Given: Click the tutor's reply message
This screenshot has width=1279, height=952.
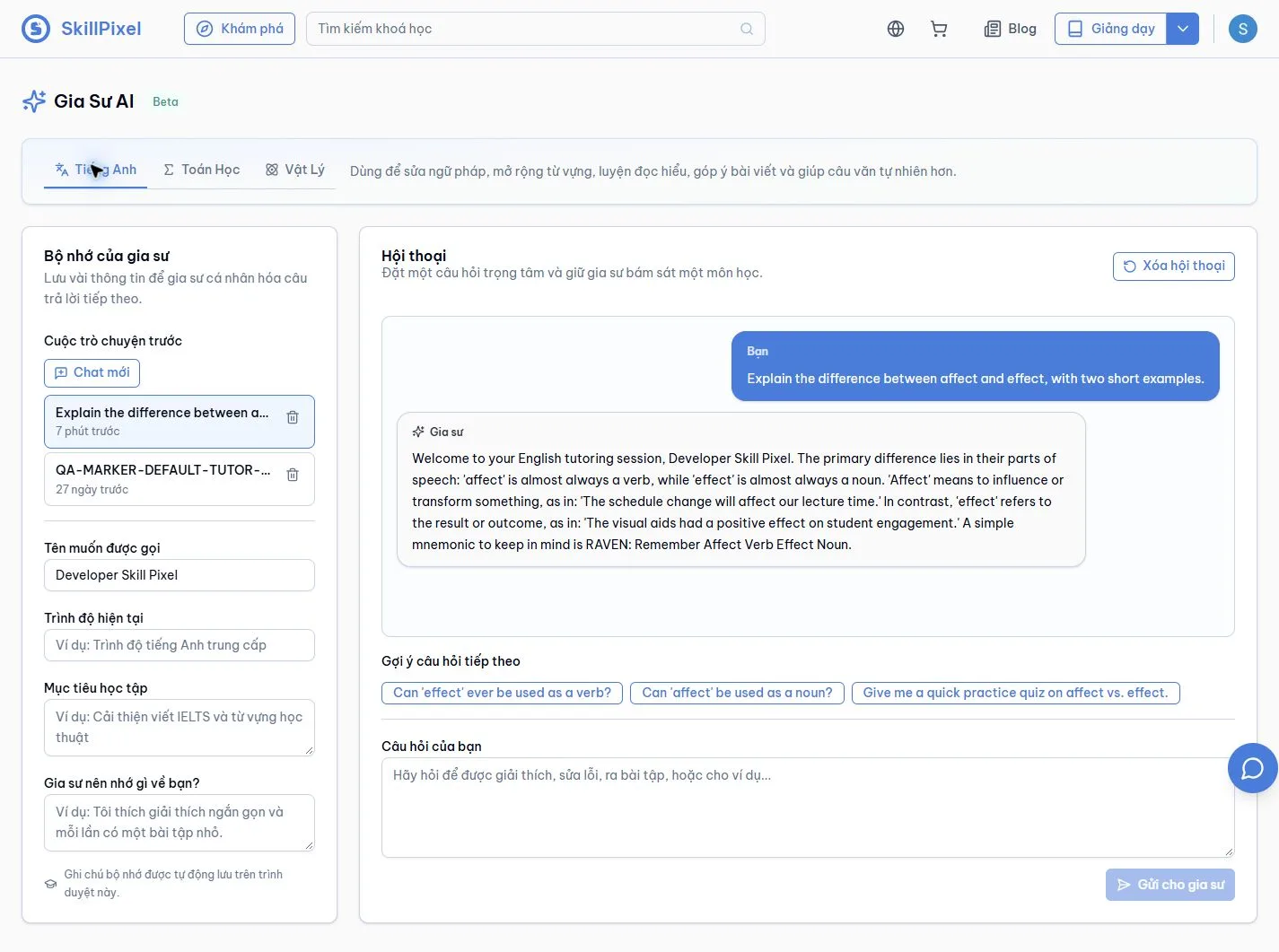Looking at the screenshot, I should coord(741,490).
